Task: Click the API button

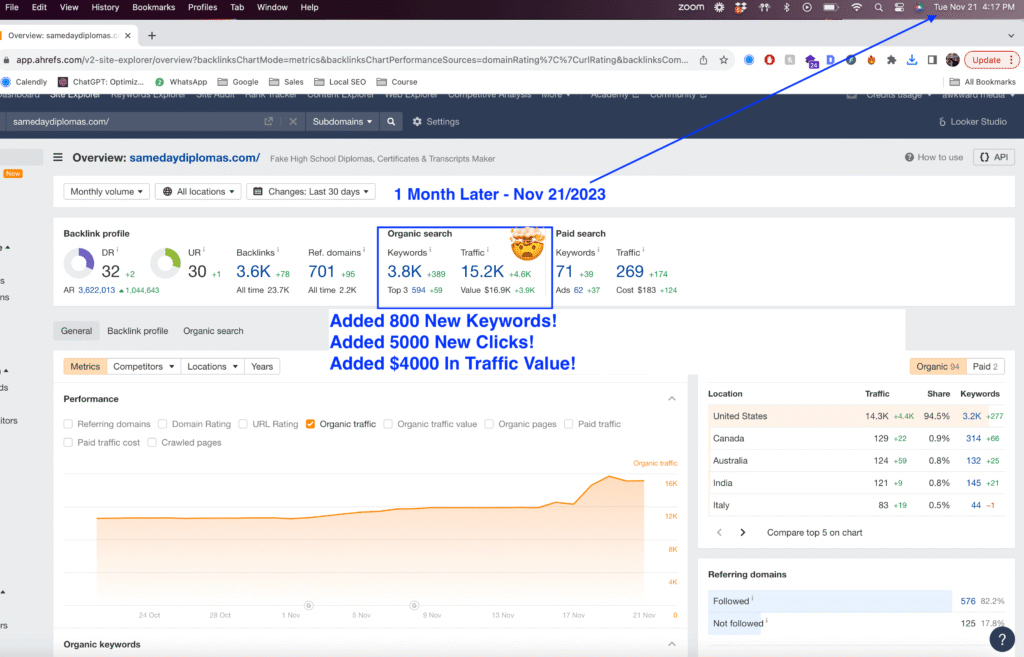Action: coord(994,157)
